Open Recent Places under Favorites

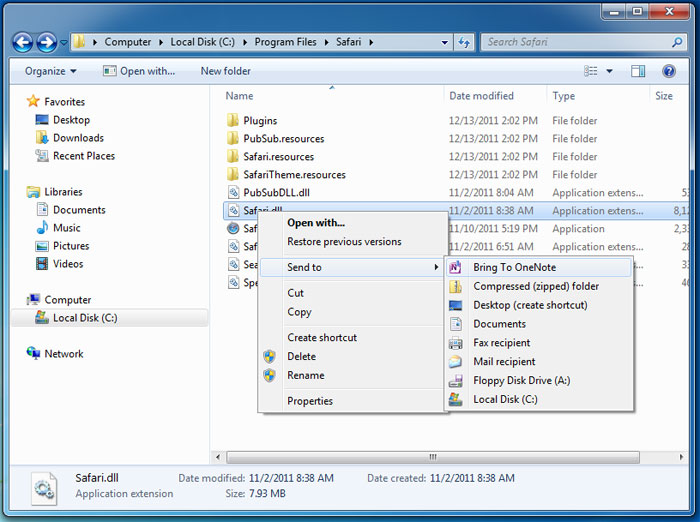click(84, 156)
